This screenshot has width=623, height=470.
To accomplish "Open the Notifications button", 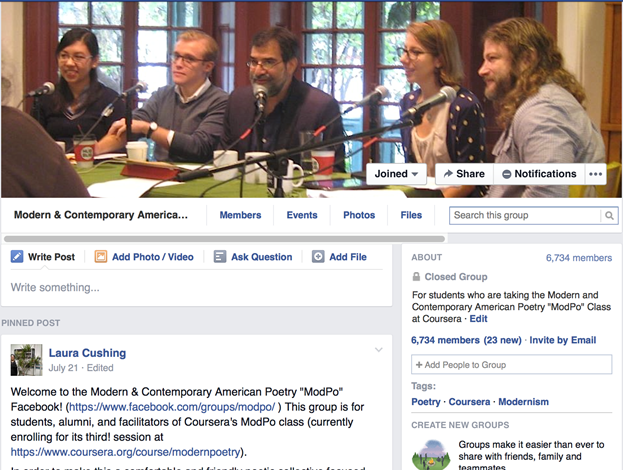I will click(x=539, y=174).
